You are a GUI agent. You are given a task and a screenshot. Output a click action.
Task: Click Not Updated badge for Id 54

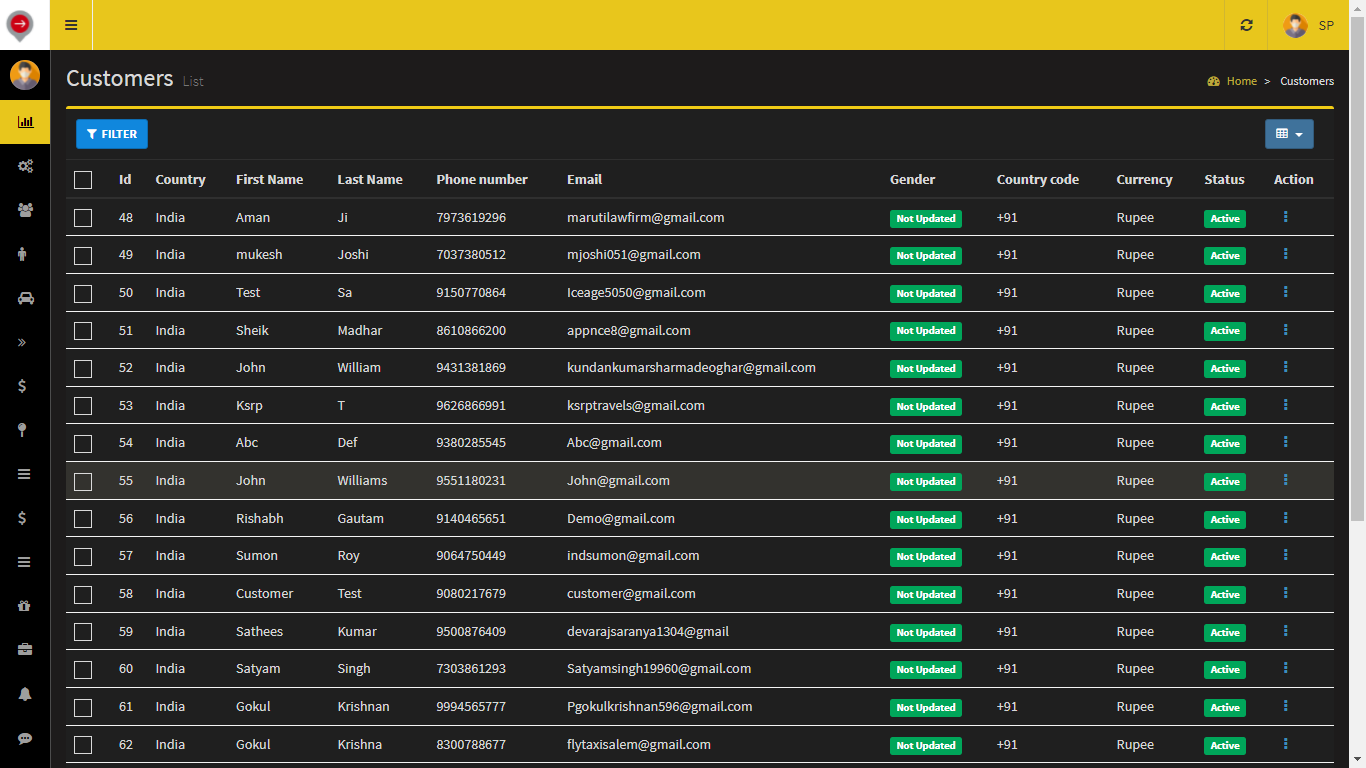[x=926, y=443]
